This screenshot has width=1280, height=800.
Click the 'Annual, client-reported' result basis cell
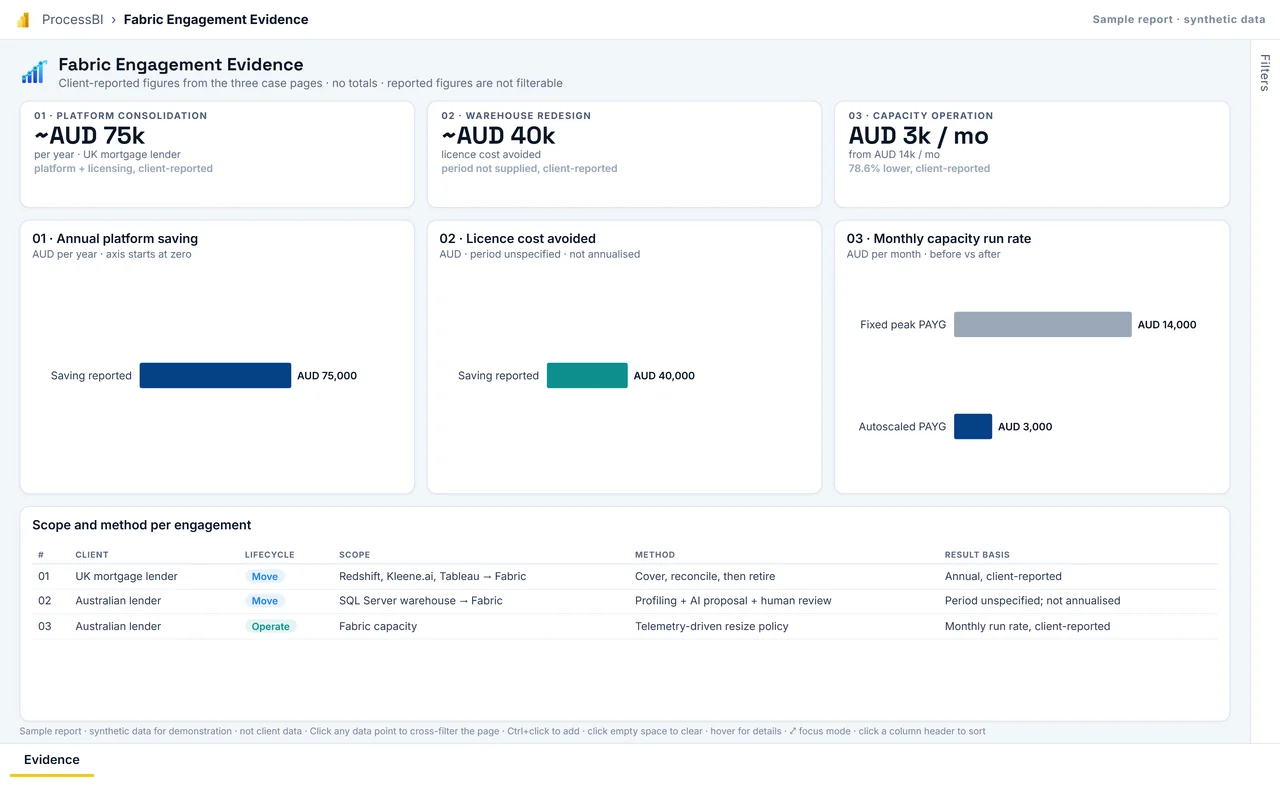coord(1003,577)
